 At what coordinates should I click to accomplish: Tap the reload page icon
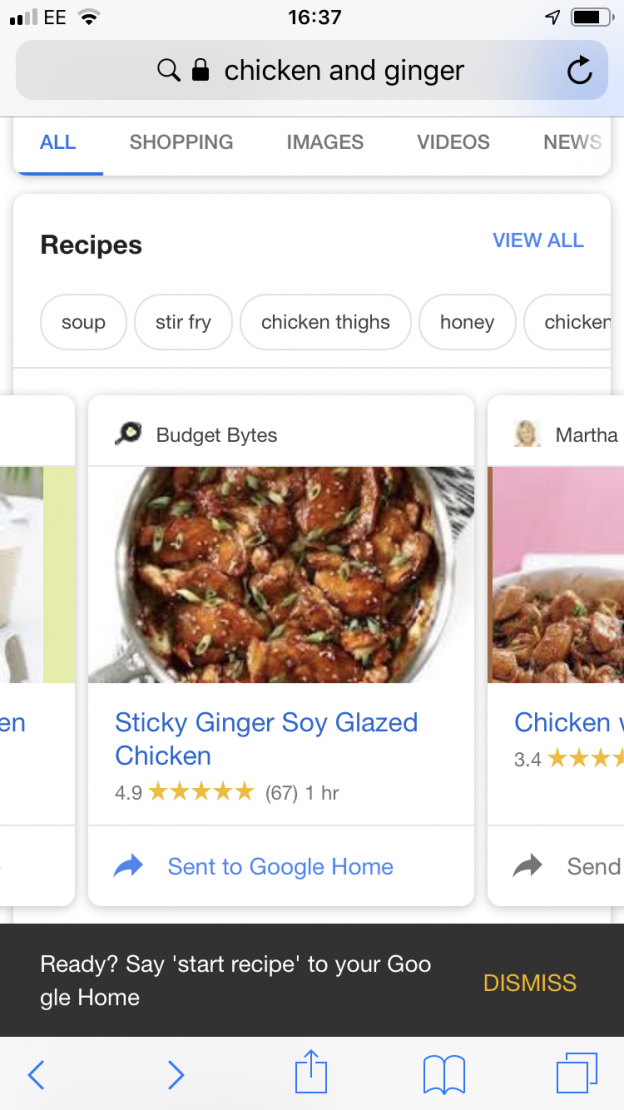tap(579, 70)
